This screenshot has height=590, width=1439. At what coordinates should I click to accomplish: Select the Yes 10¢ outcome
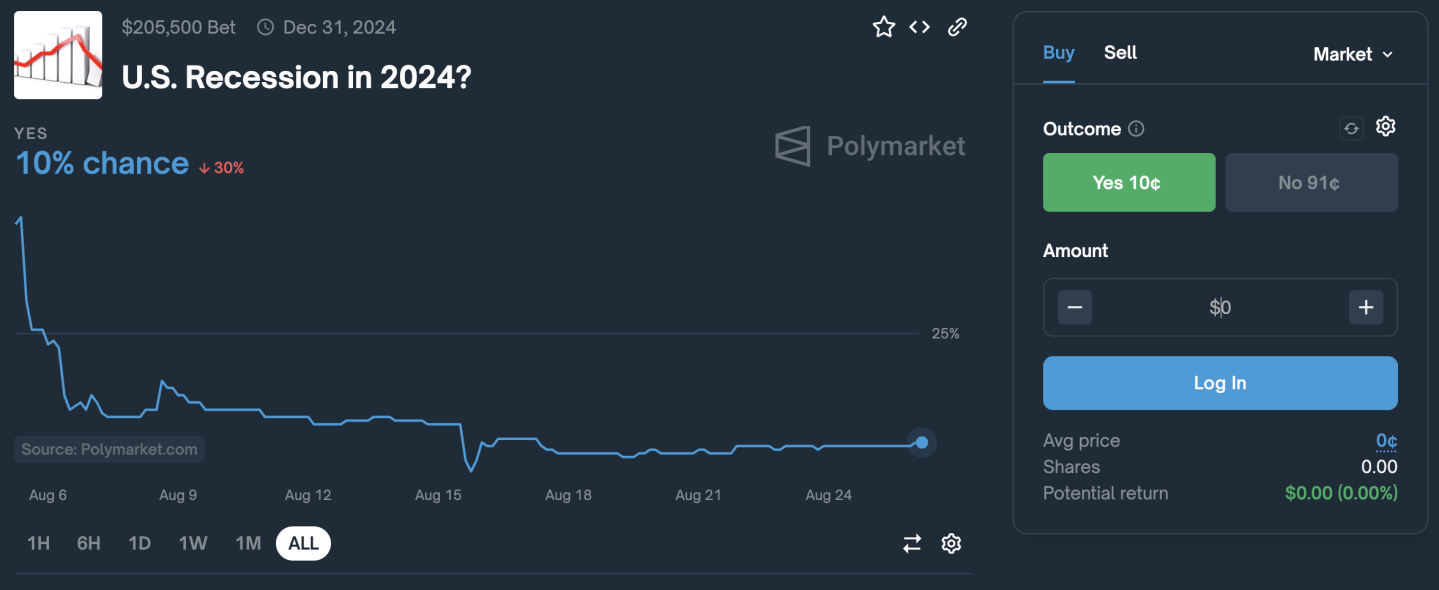click(x=1129, y=182)
